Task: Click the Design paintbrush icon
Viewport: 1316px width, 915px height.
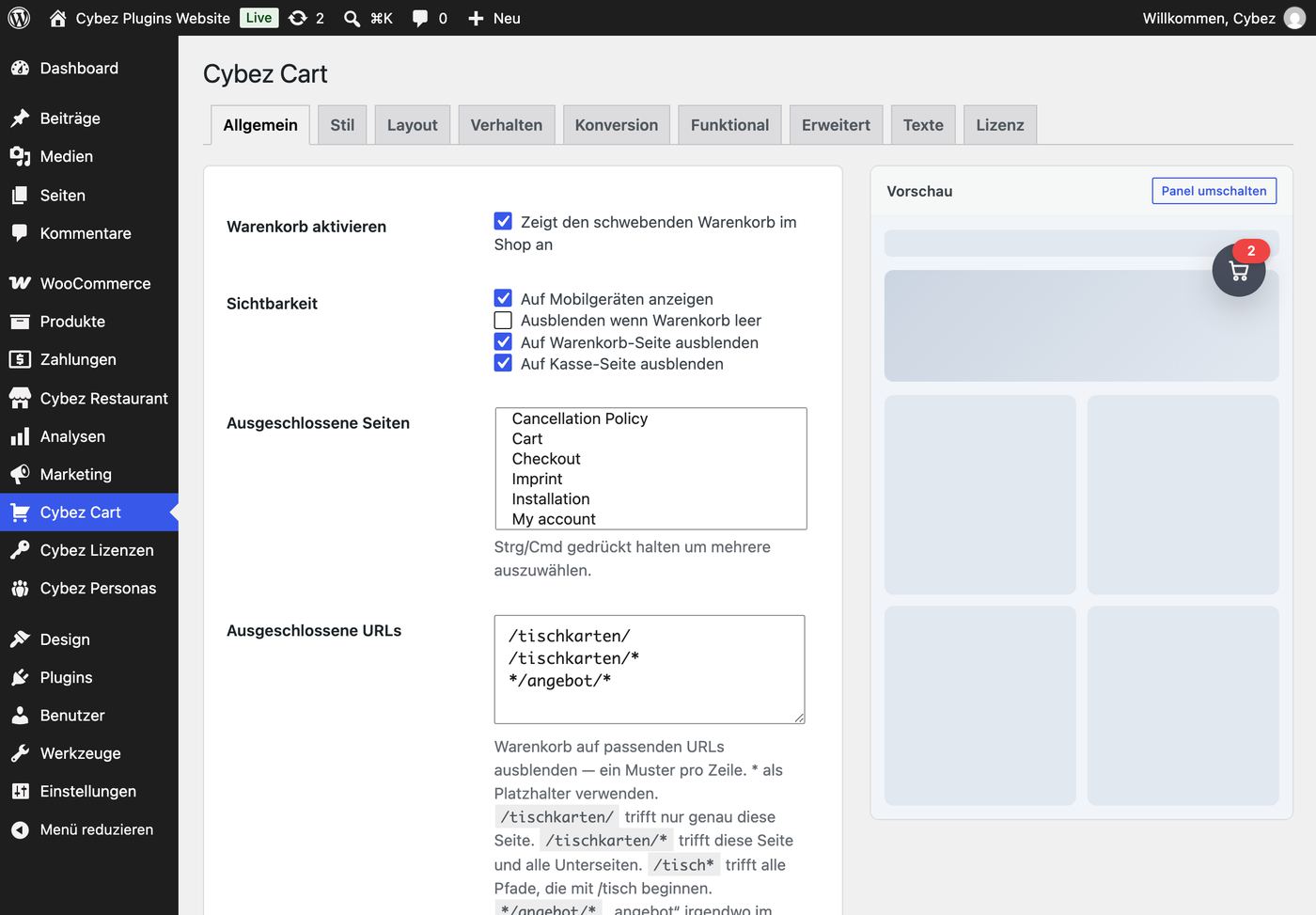Action: coord(20,639)
